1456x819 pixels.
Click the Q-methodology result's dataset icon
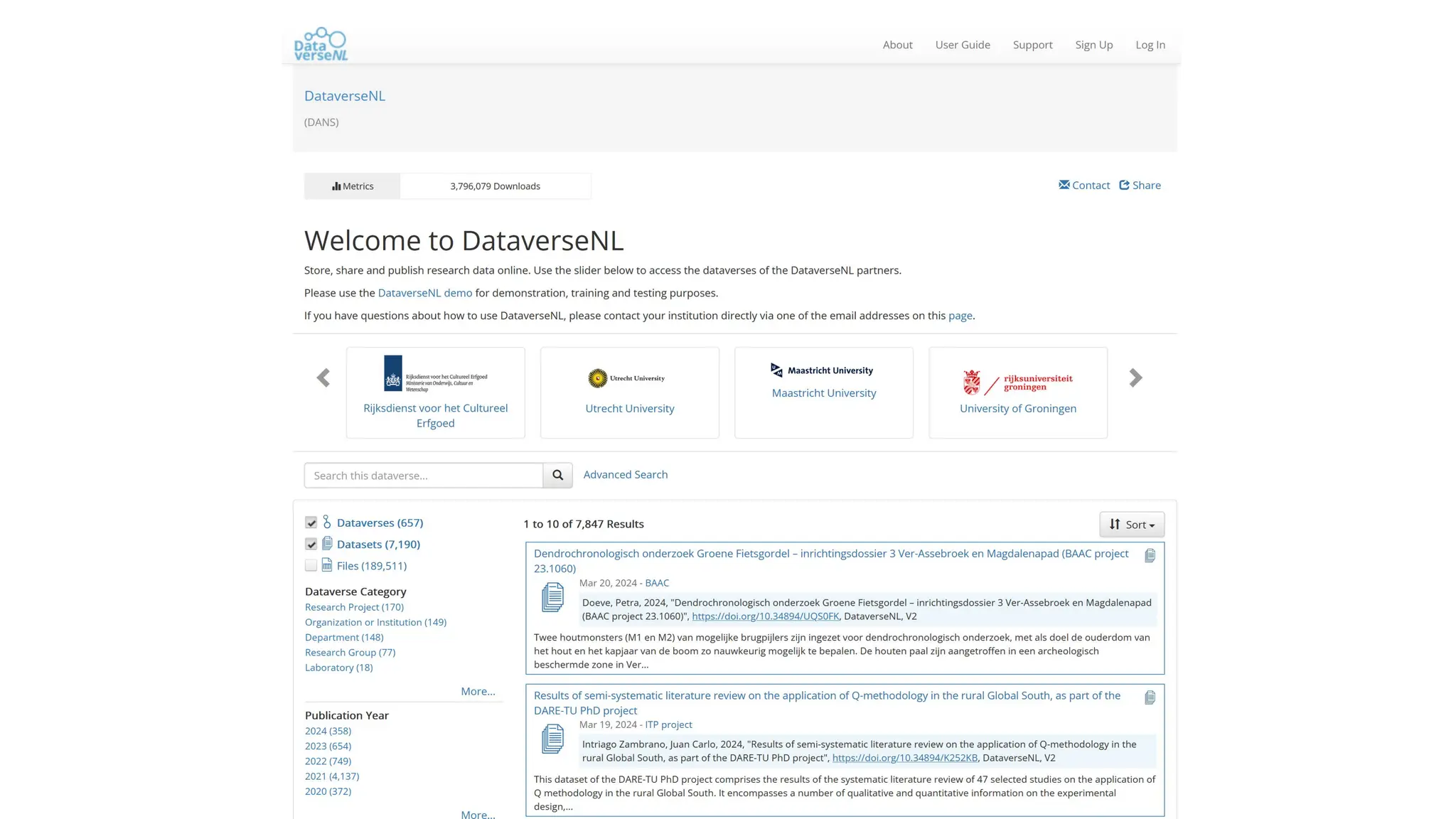point(552,739)
